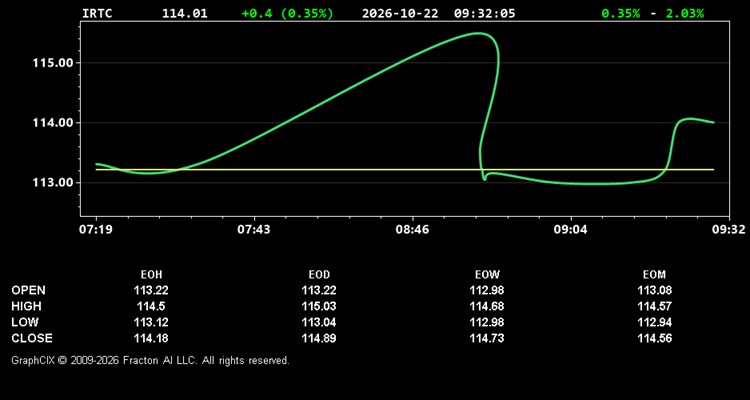
Task: Click the GraphCIX copyright notice
Action: [150, 360]
